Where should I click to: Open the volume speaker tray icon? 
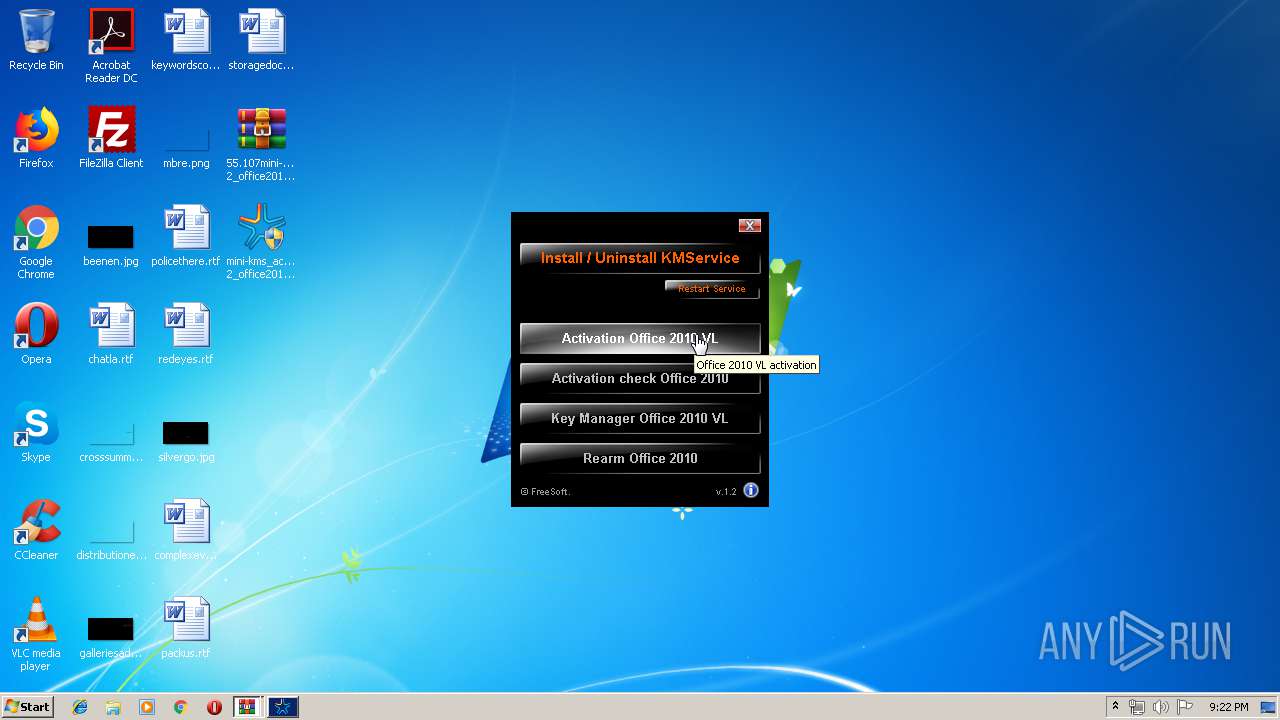click(1161, 707)
